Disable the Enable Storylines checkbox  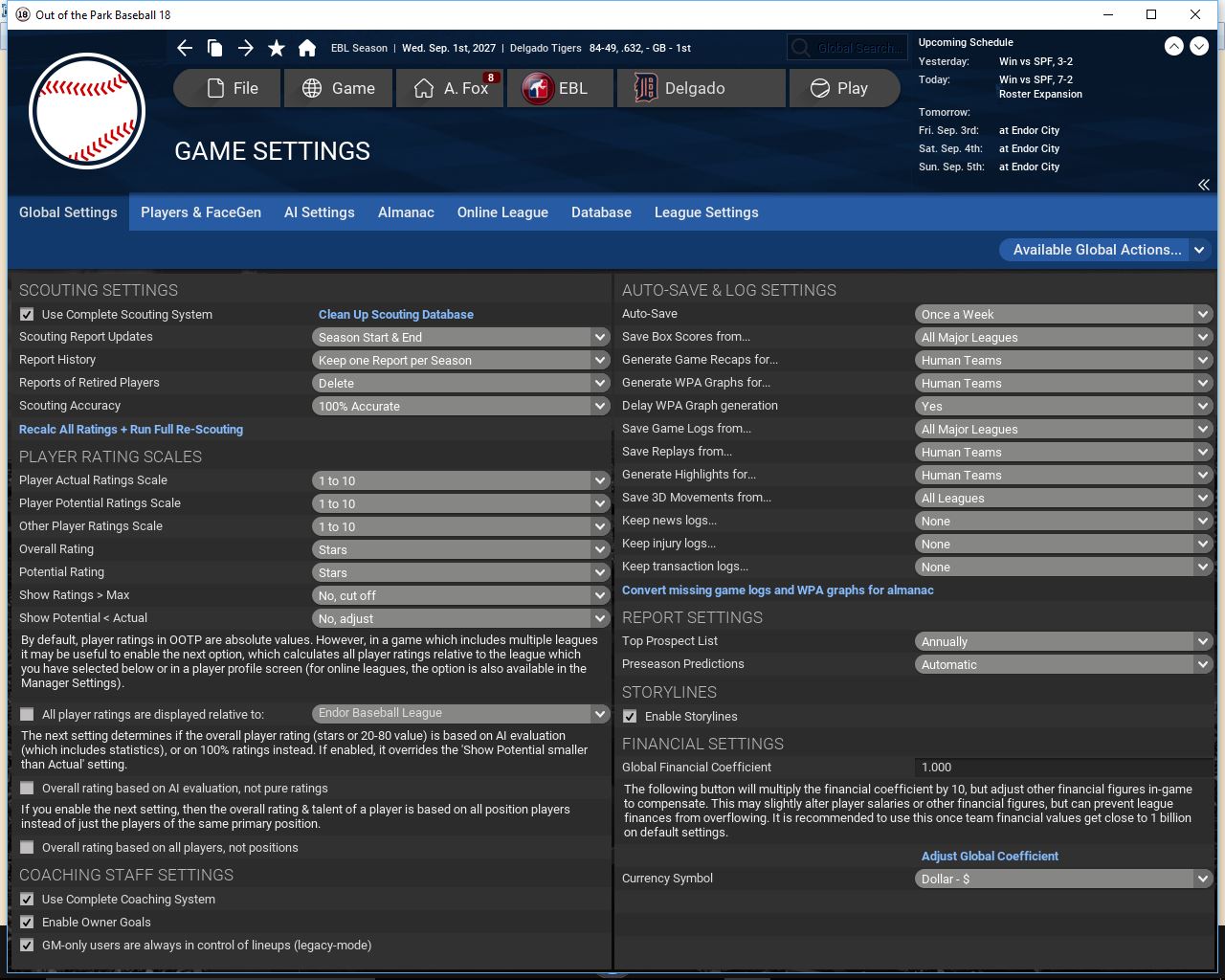click(x=630, y=717)
